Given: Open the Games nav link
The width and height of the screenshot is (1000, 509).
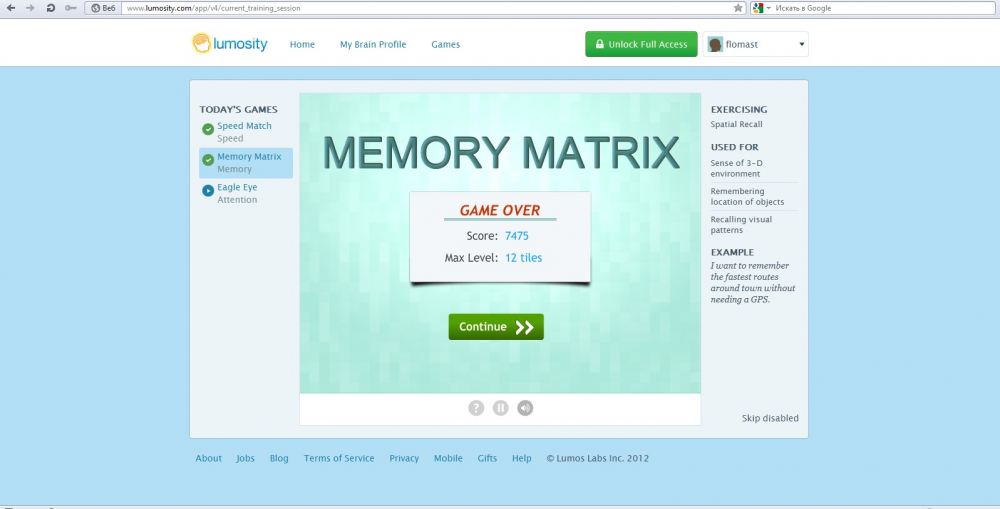Looking at the screenshot, I should click(445, 45).
